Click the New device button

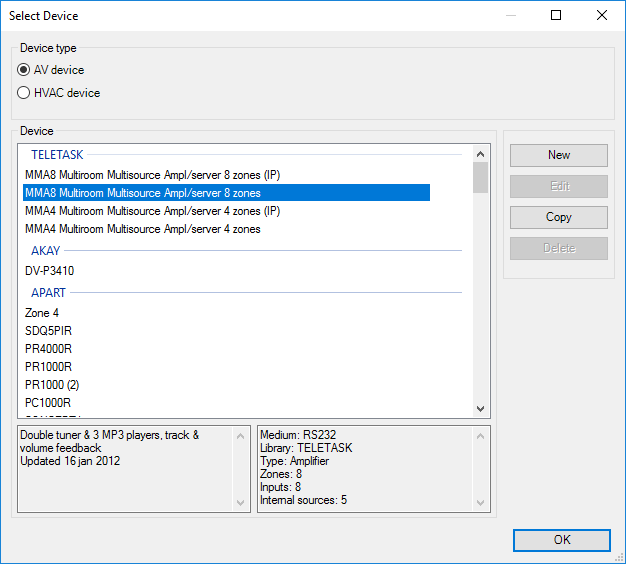[x=558, y=155]
